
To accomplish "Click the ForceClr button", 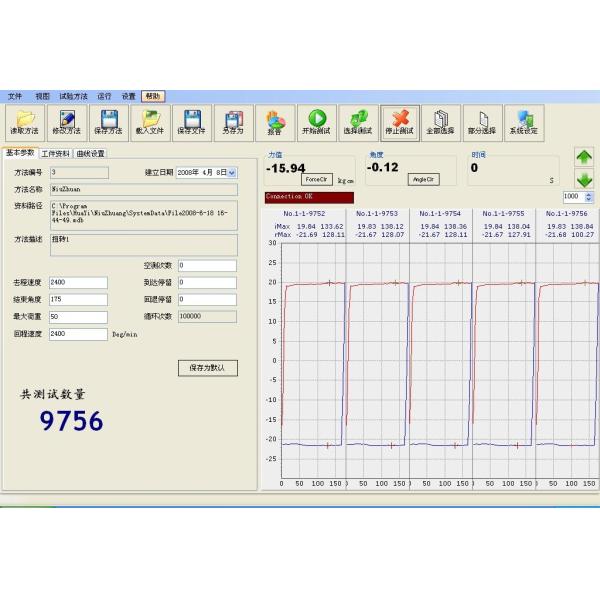I will (316, 179).
